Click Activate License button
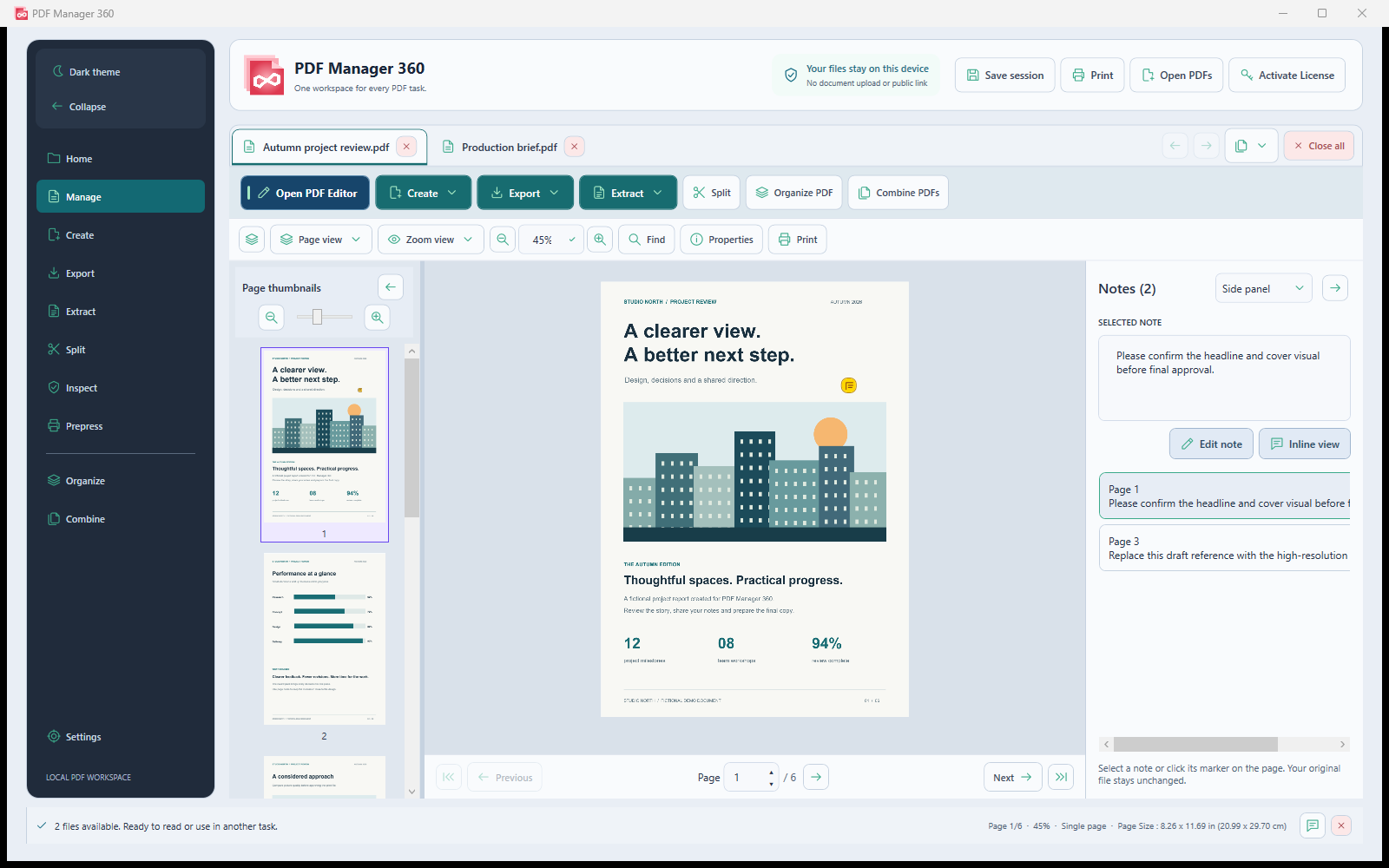The width and height of the screenshot is (1389, 868). tap(1287, 76)
